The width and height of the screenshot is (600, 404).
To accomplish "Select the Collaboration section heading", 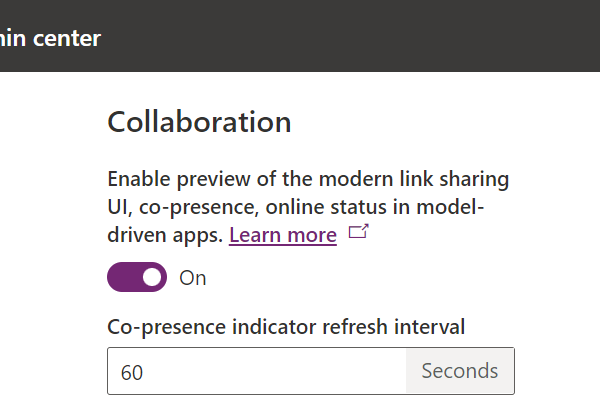I will [199, 122].
